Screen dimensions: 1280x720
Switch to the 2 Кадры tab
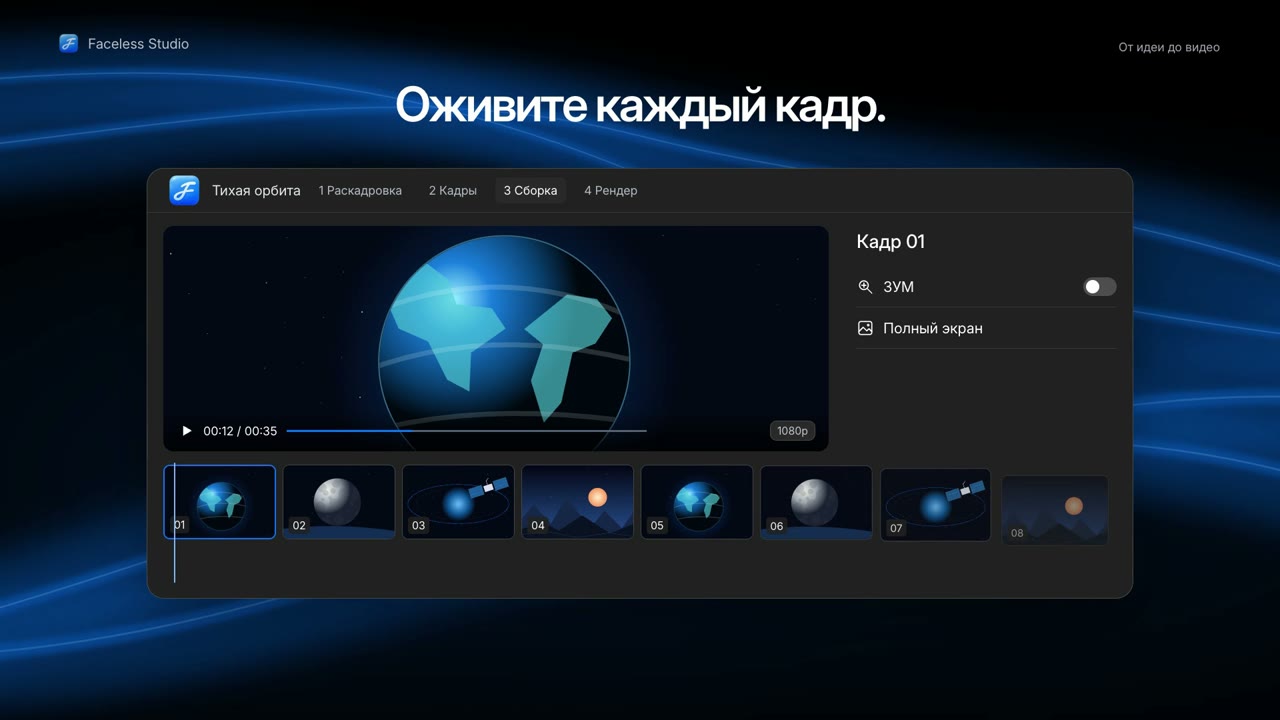click(x=453, y=190)
